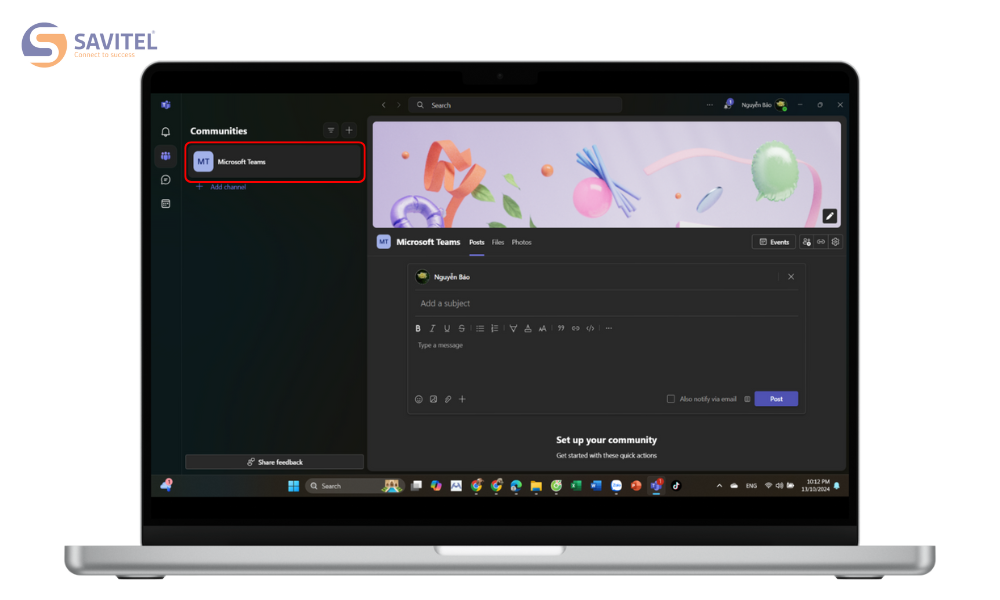Toggle underline formatting

click(x=447, y=328)
